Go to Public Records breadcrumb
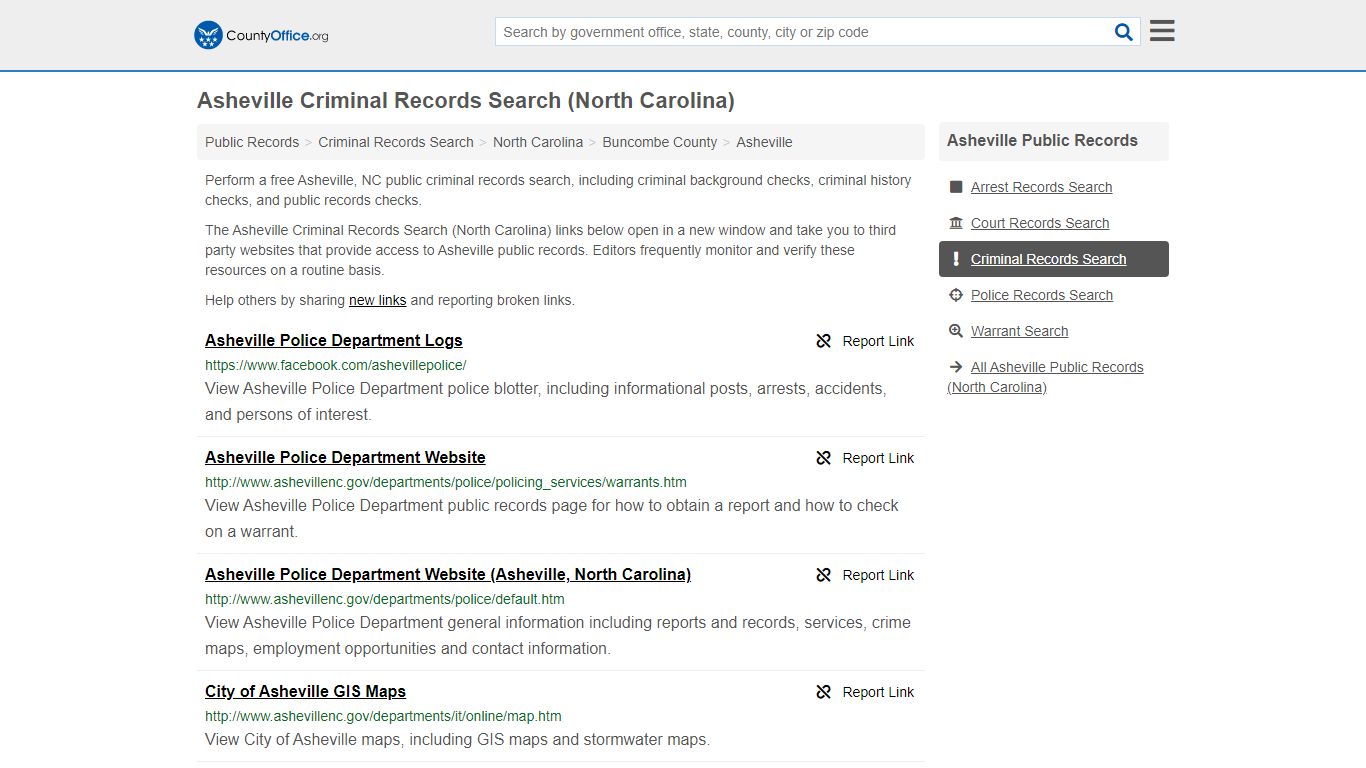 point(252,142)
